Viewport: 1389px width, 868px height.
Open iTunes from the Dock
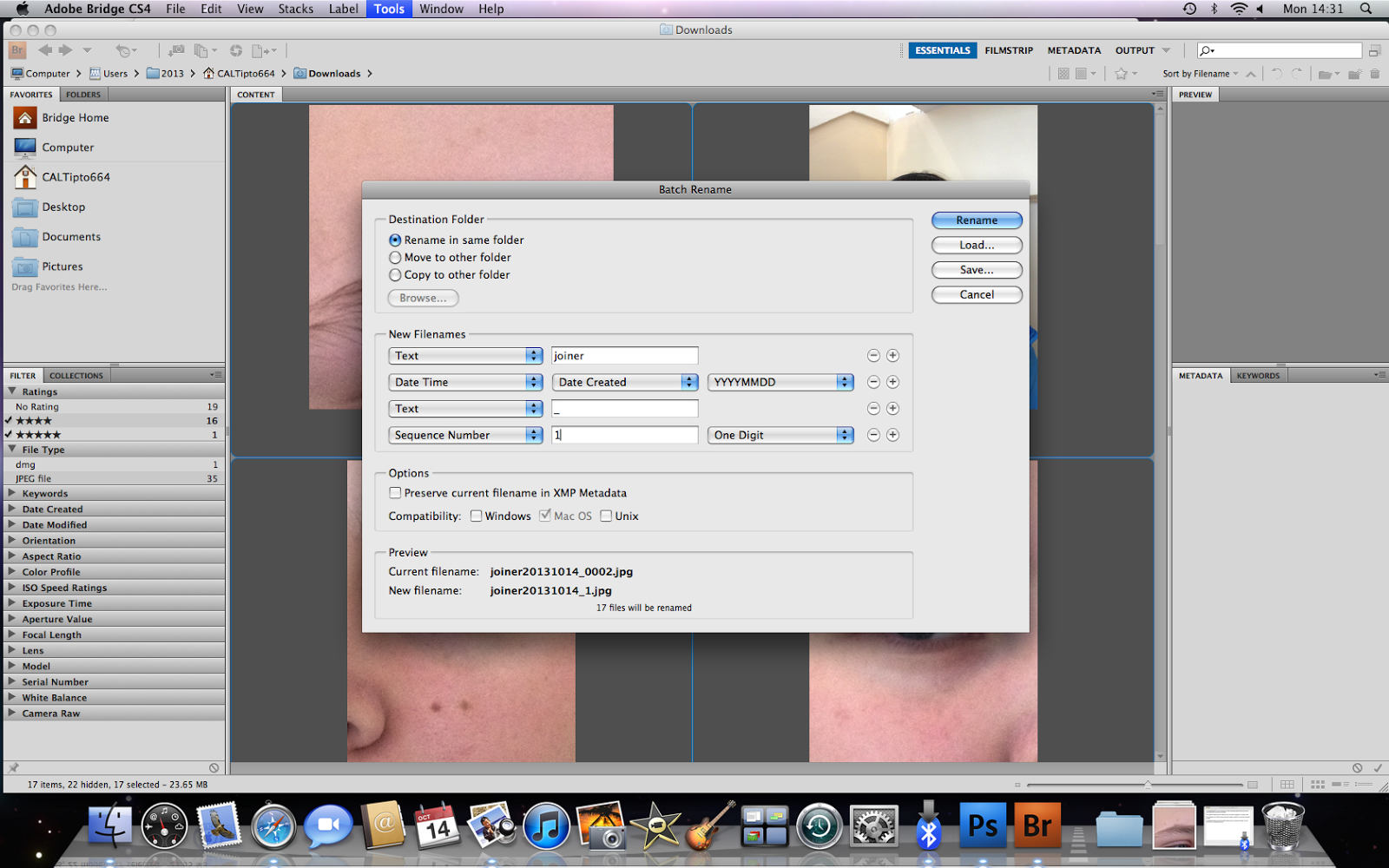pos(546,825)
